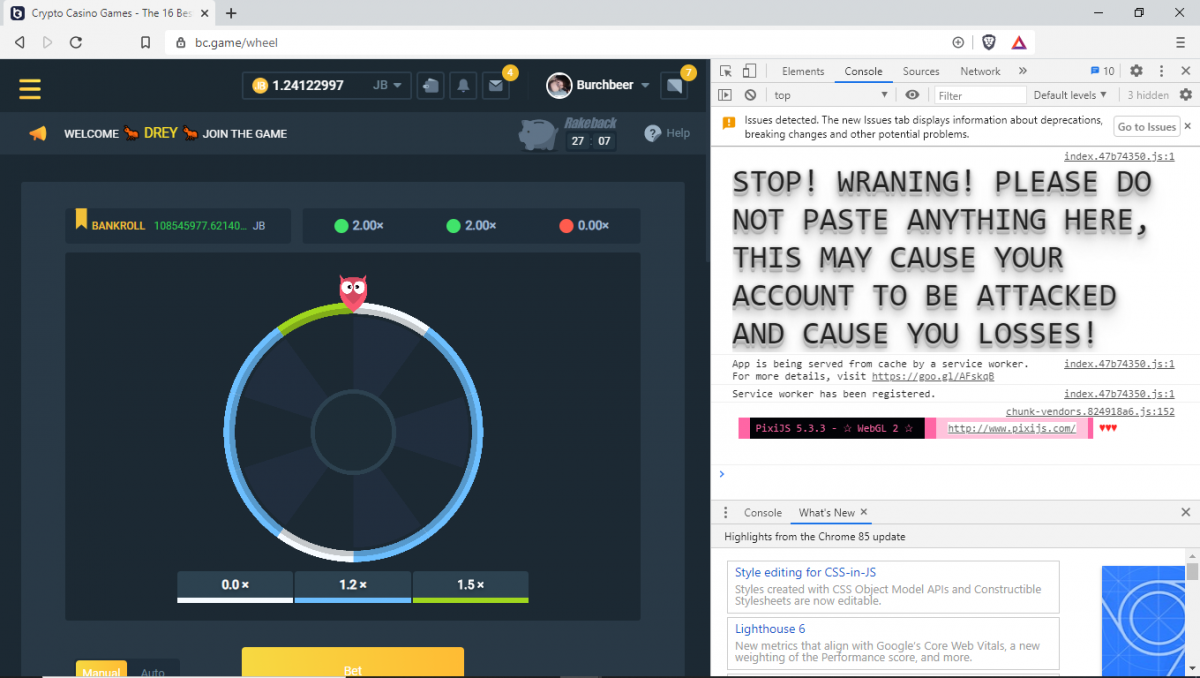The height and width of the screenshot is (678, 1200).
Task: Toggle the console sidebar panel
Action: (x=726, y=95)
